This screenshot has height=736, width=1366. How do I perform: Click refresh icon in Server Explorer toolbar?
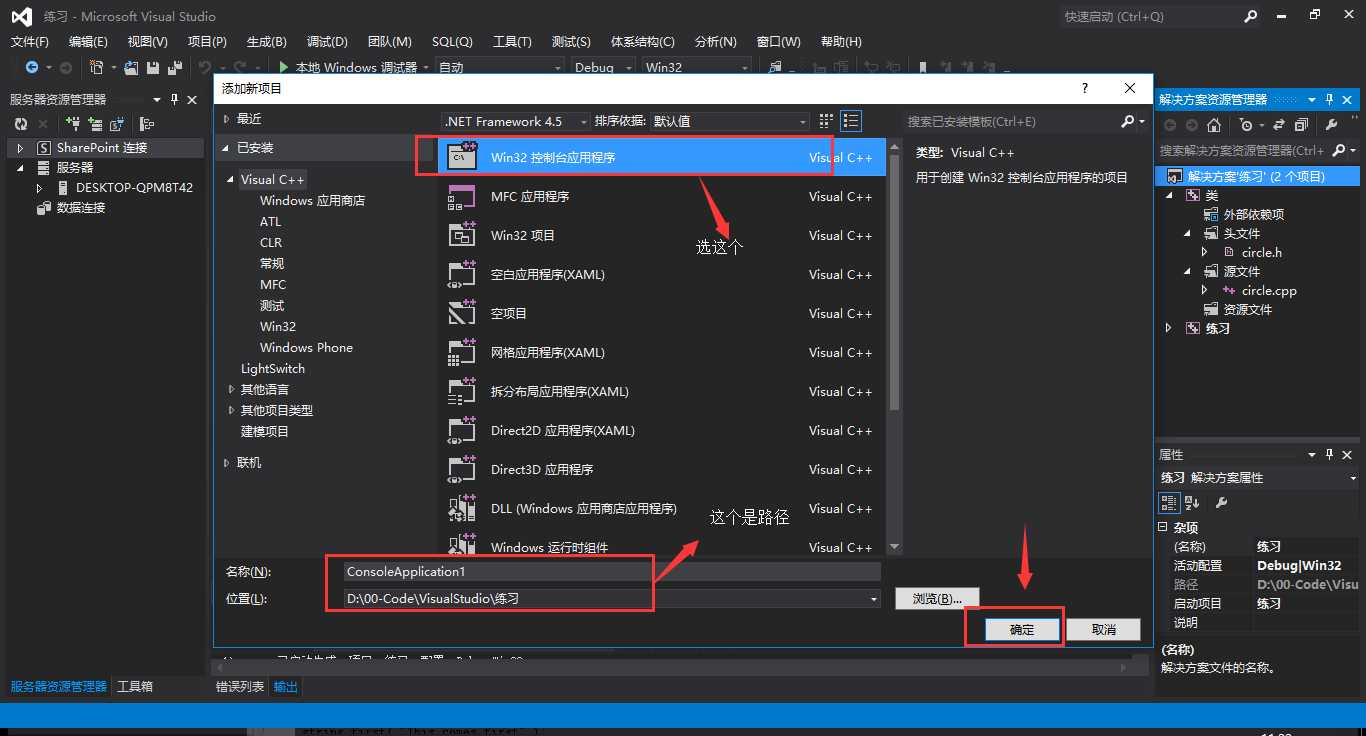coord(20,124)
